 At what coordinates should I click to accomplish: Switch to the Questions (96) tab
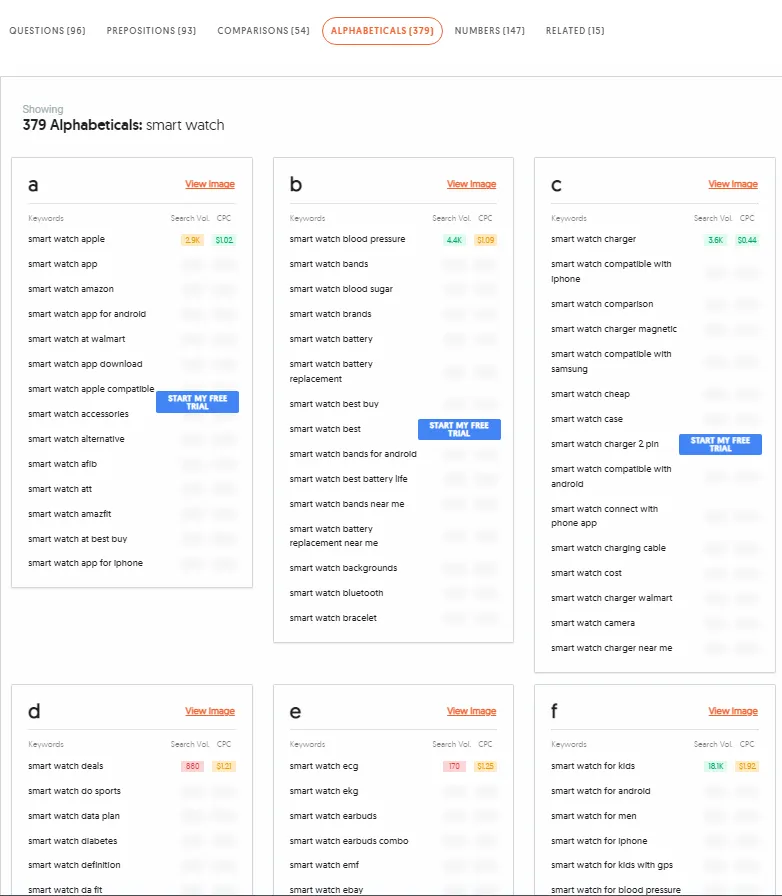click(47, 31)
